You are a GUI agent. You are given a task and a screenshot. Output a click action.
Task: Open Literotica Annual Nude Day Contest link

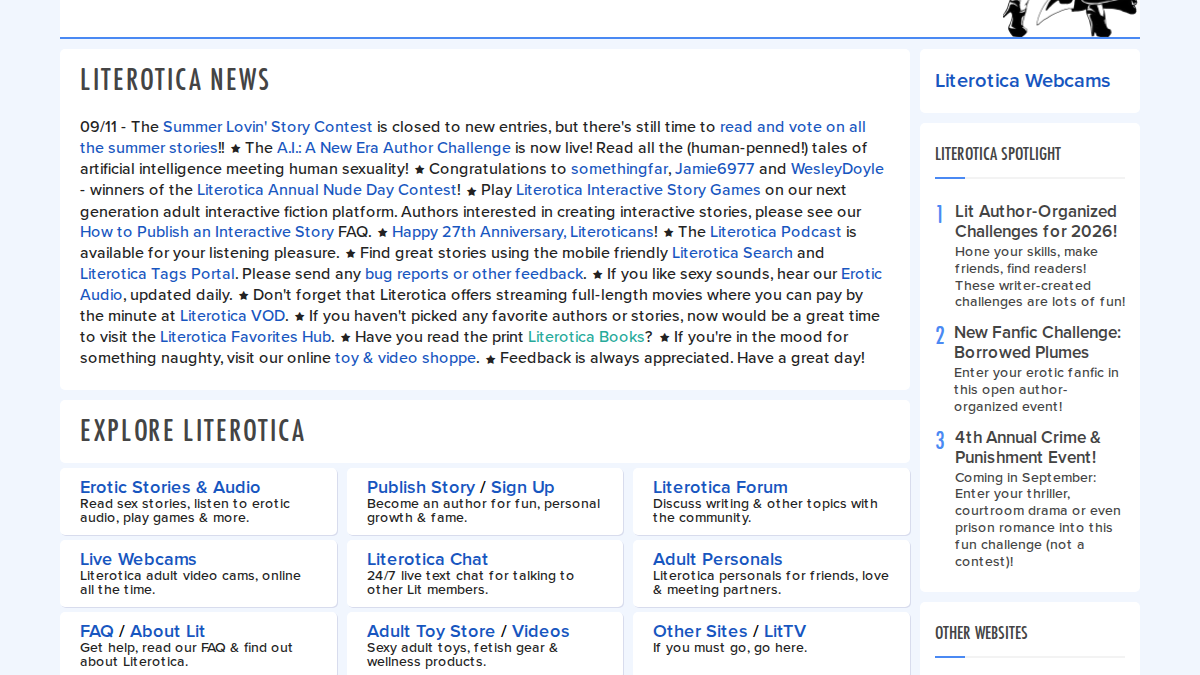tap(327, 190)
